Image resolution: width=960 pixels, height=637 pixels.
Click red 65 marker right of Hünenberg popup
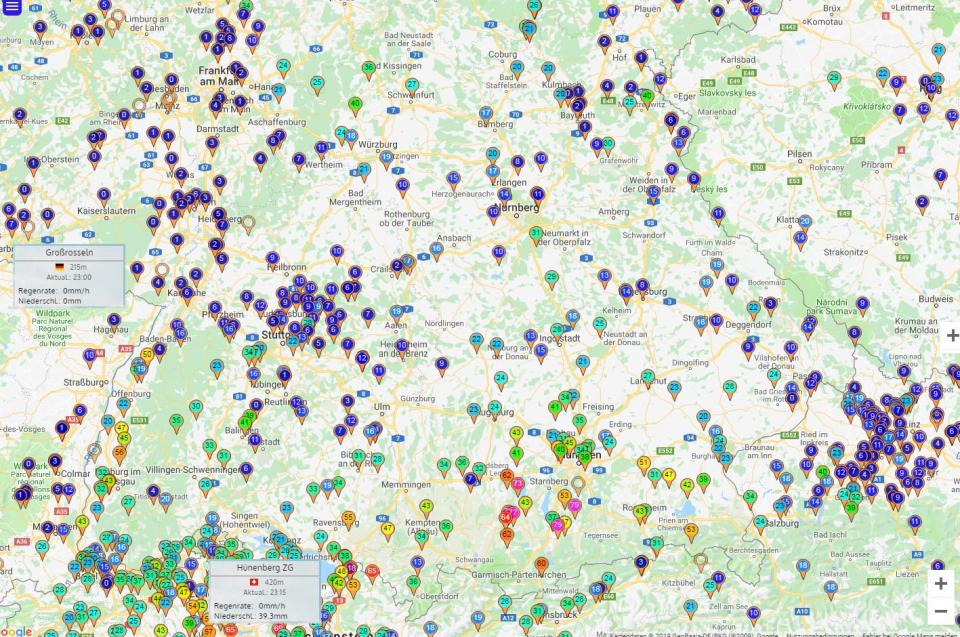pos(372,572)
